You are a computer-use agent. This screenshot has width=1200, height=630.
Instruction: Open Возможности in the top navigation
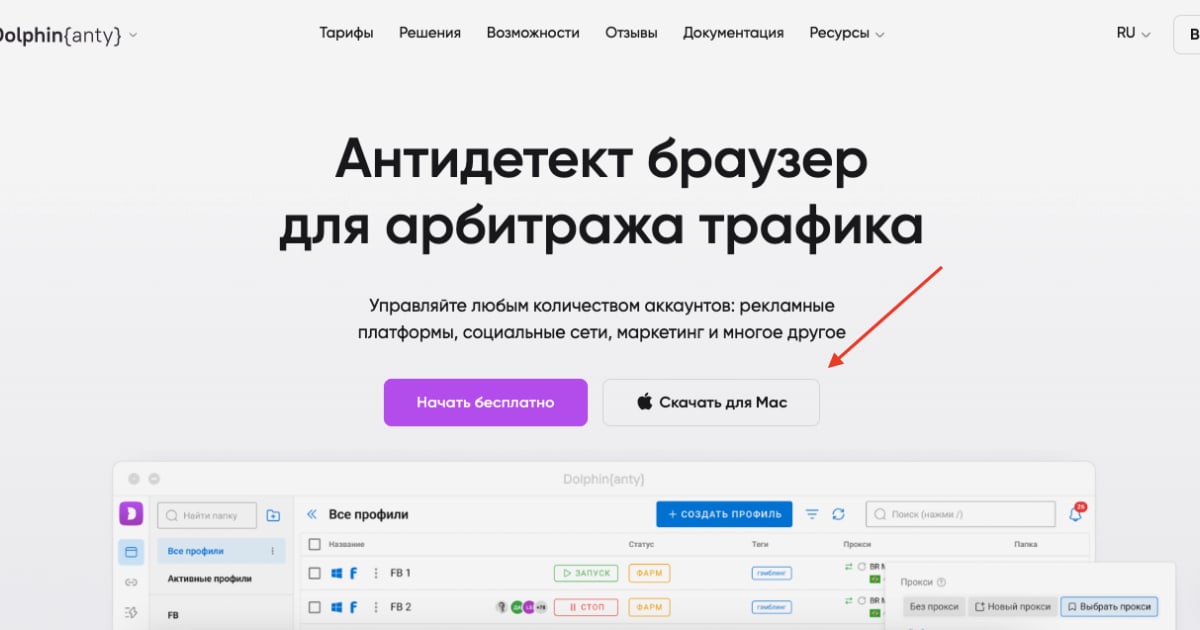(533, 33)
